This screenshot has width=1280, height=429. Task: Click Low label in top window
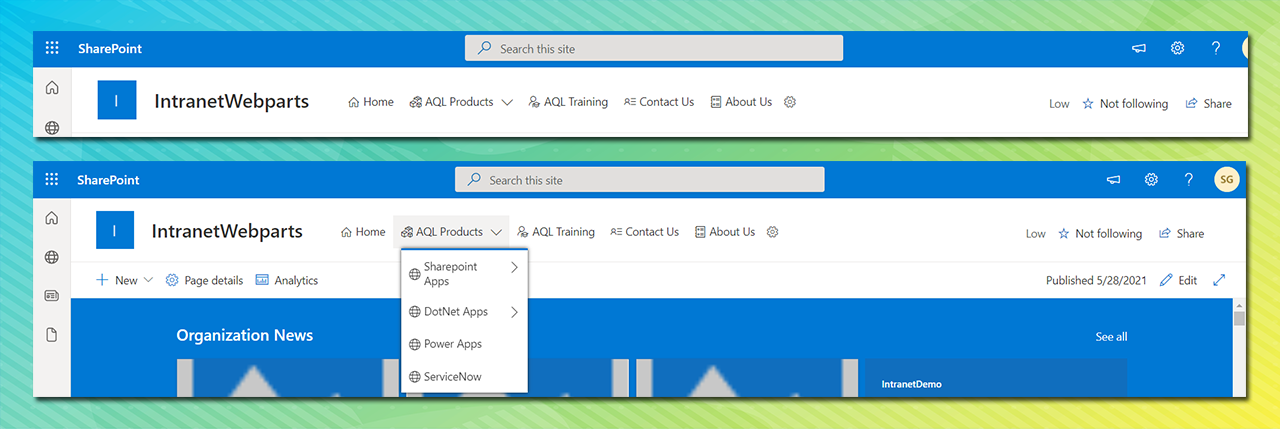1059,103
